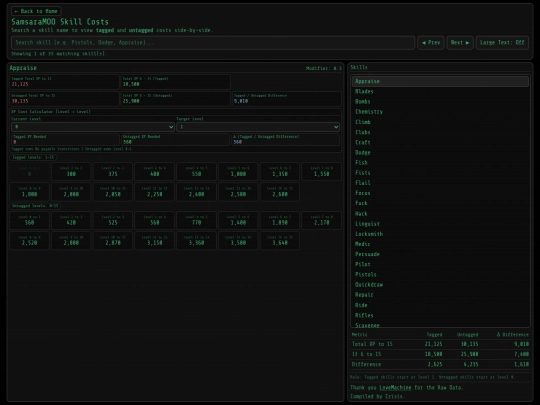Select Persuade in the Skills list
This screenshot has height=405, width=540.
click(x=440, y=254)
